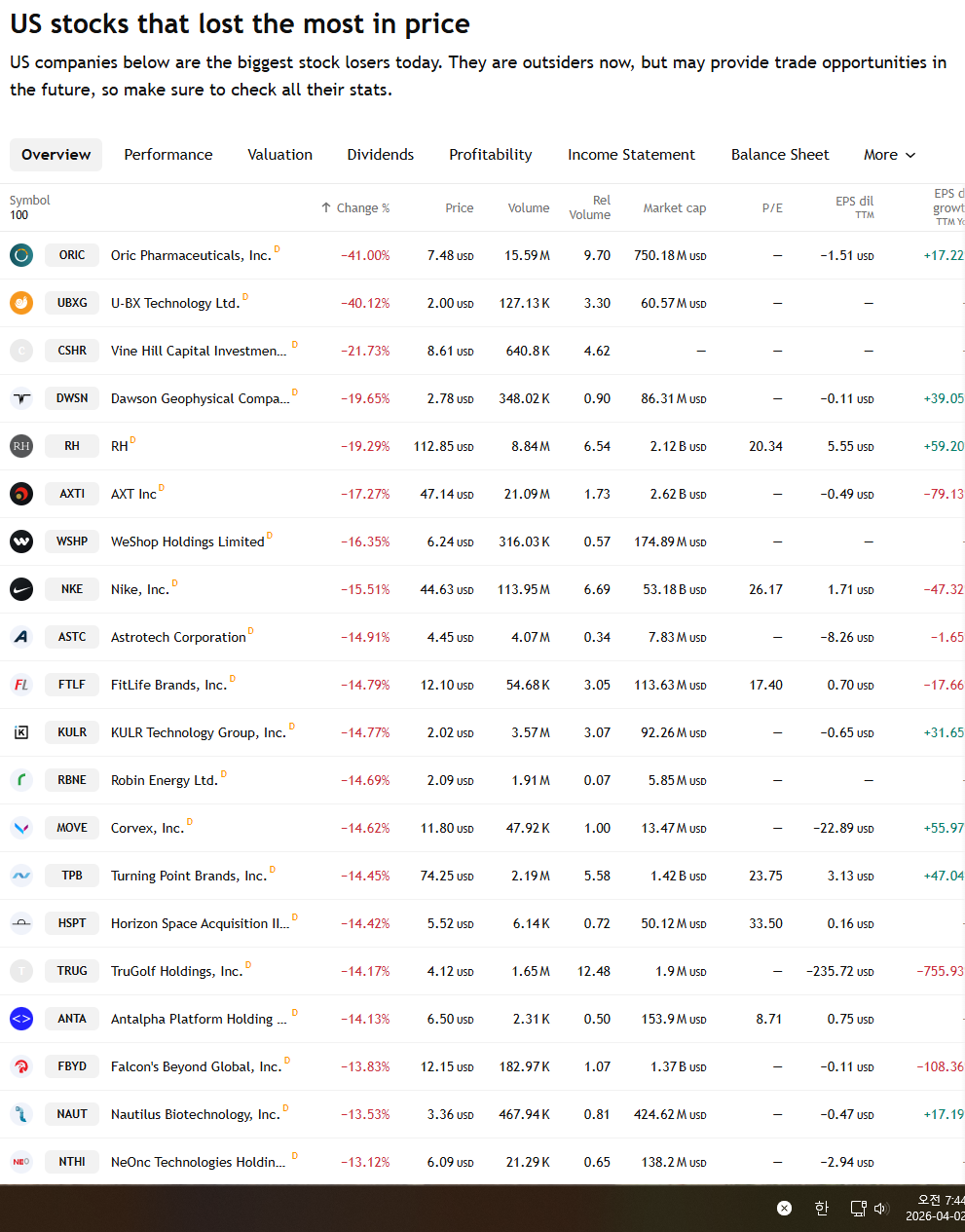Sort by Price column header
Screen dimensions: 965x1232
460,208
